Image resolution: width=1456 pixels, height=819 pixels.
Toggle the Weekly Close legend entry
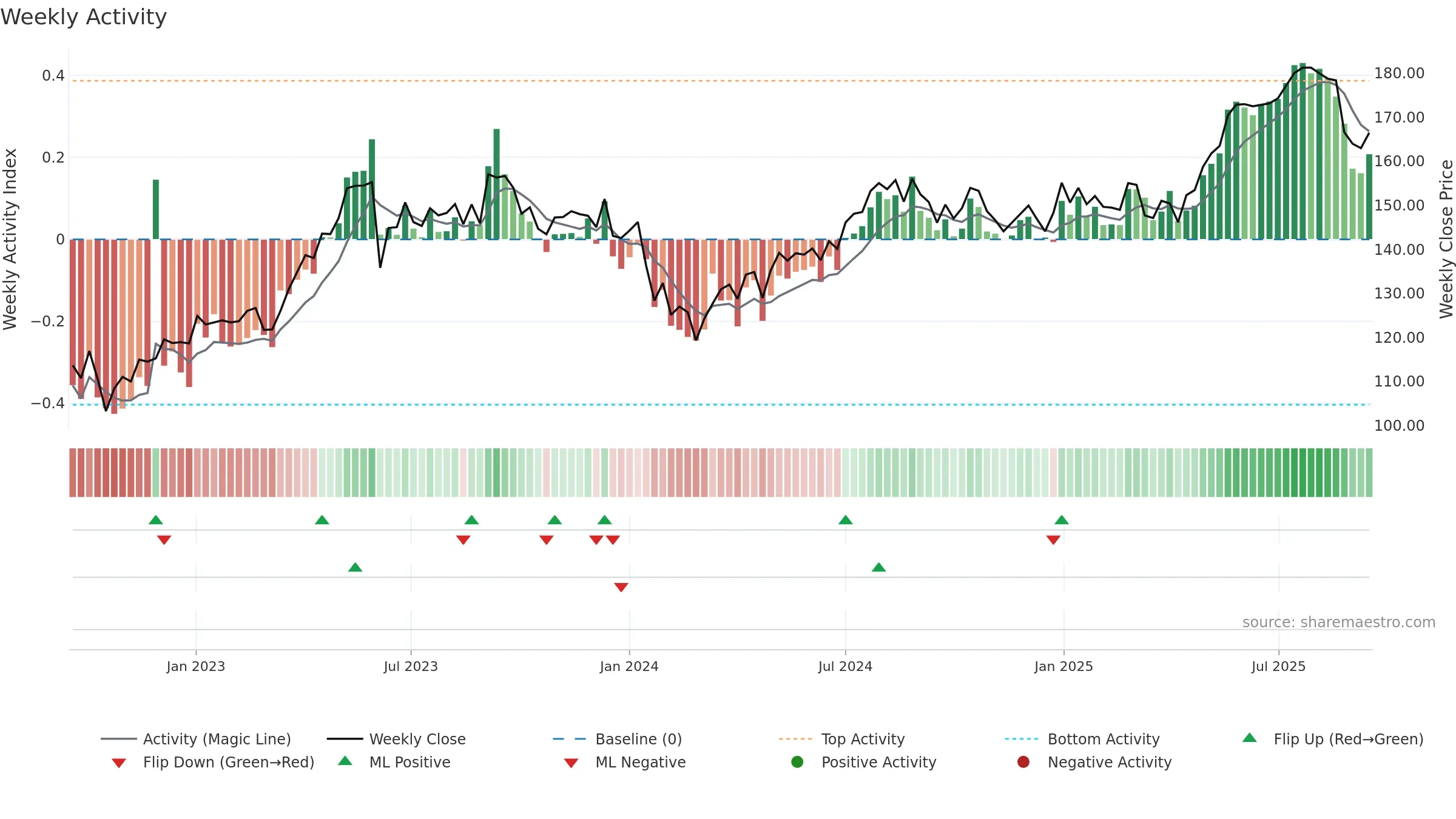coord(396,739)
